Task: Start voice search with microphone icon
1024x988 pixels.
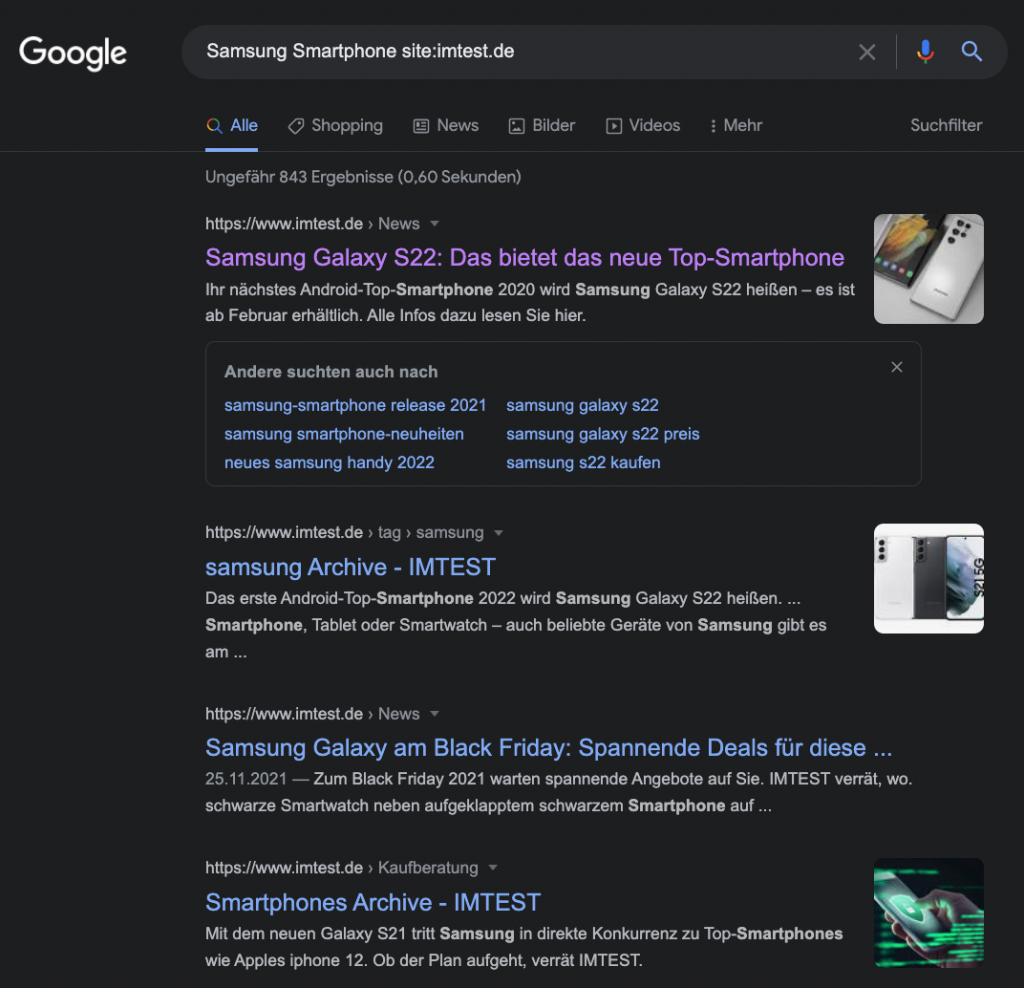Action: (x=925, y=52)
